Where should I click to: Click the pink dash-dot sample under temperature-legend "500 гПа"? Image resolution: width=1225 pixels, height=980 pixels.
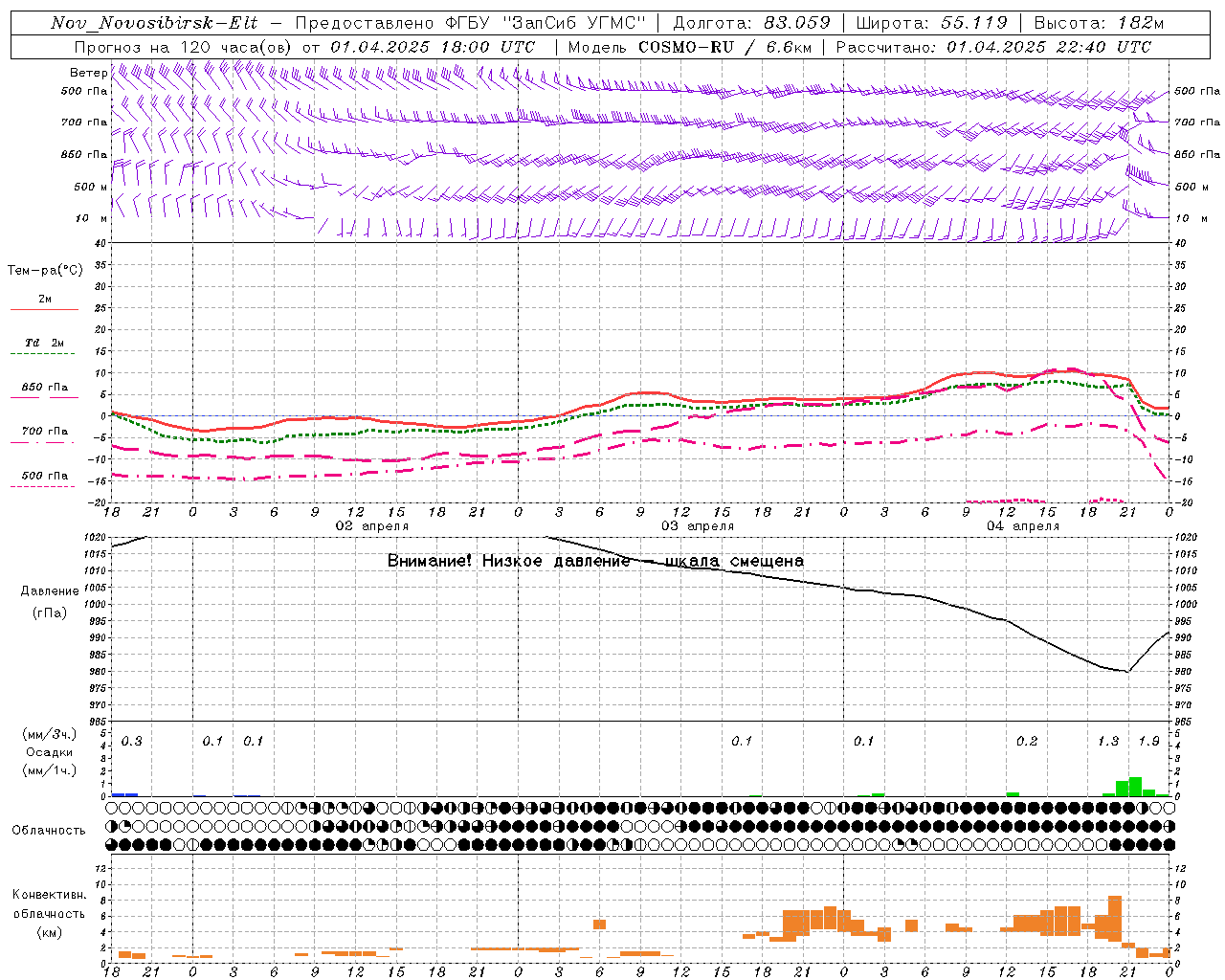[43, 486]
